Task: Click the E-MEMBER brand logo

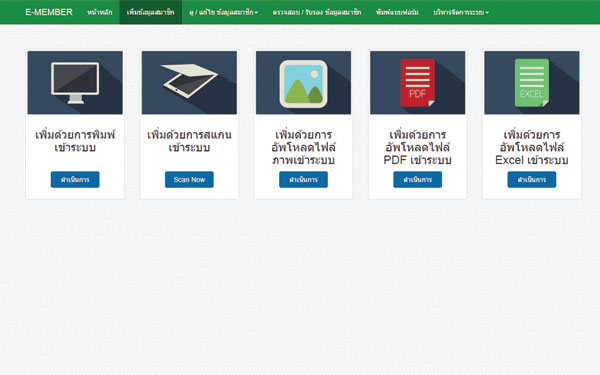Action: (x=49, y=12)
